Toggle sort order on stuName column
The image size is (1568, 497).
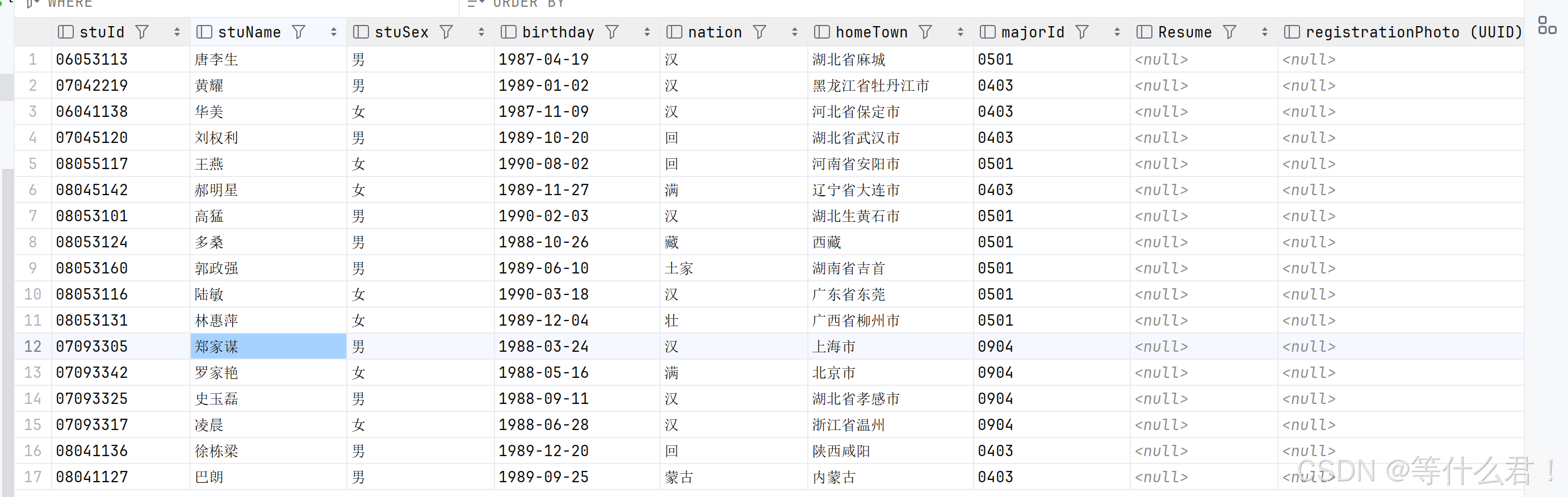coord(334,32)
